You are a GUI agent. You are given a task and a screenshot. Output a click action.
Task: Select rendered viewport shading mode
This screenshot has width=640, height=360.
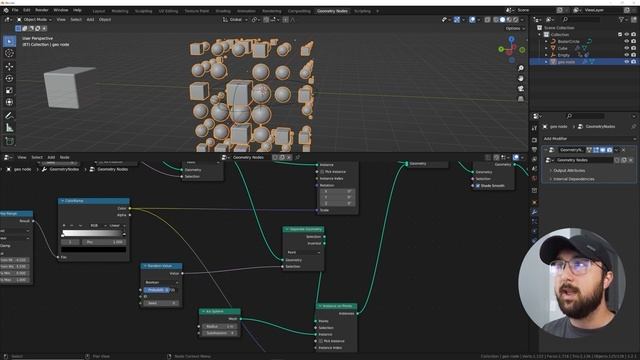516,20
